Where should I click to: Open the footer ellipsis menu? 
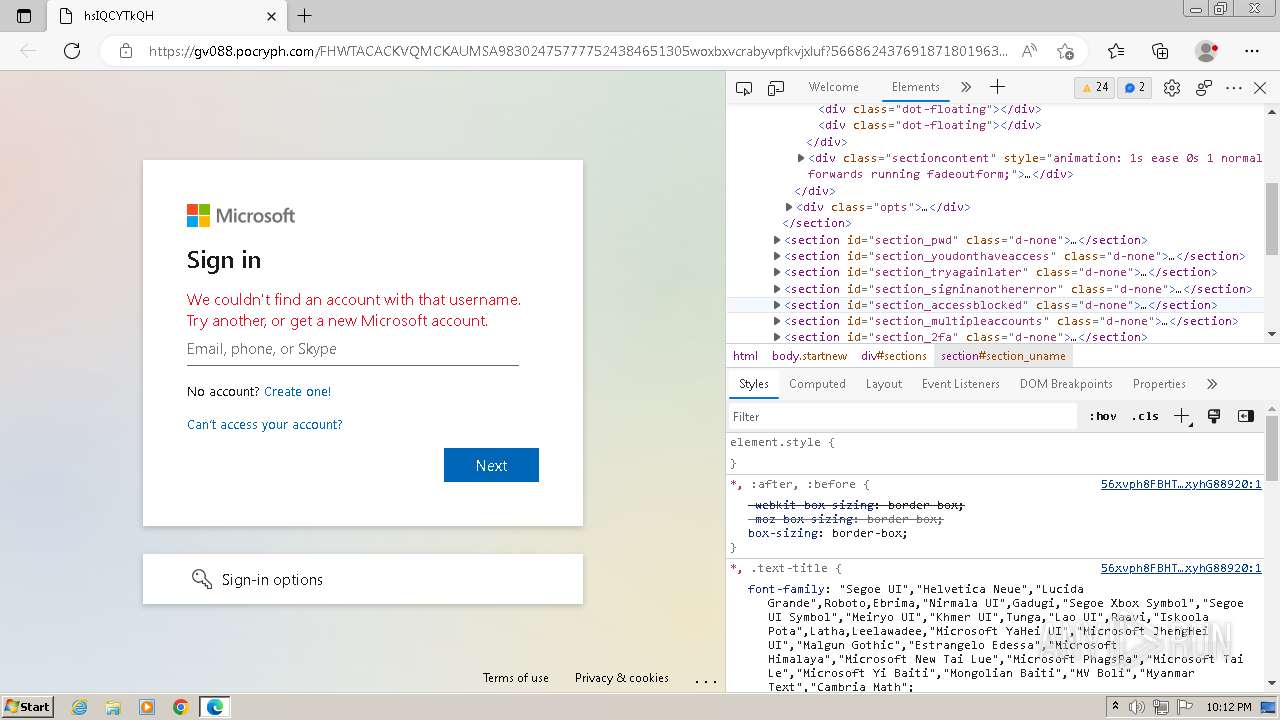pos(706,679)
